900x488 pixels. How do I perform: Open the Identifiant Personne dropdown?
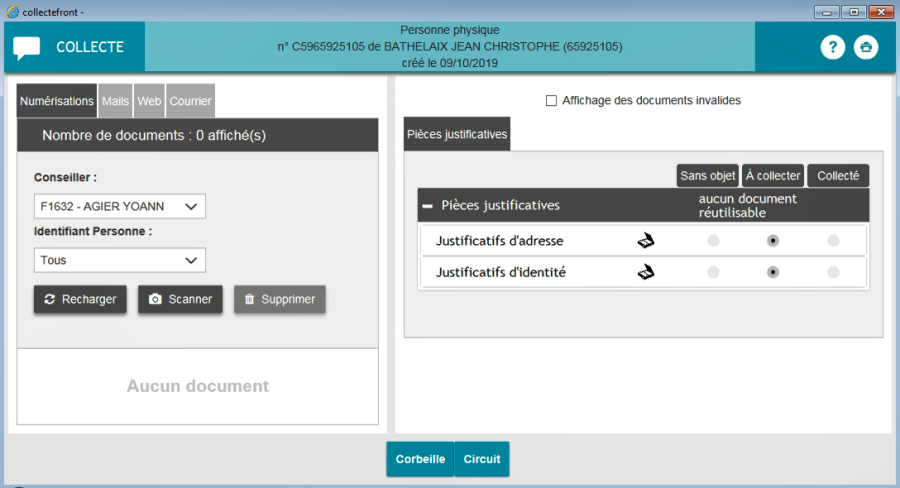tap(119, 260)
